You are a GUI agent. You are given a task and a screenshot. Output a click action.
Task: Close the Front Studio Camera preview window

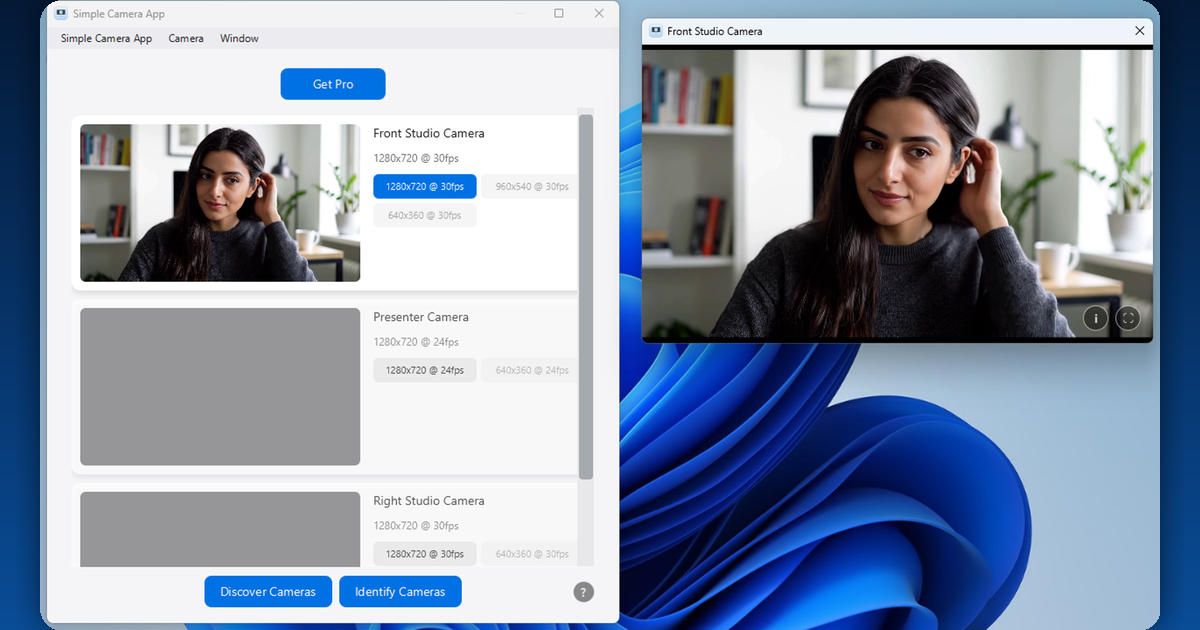pos(1140,31)
